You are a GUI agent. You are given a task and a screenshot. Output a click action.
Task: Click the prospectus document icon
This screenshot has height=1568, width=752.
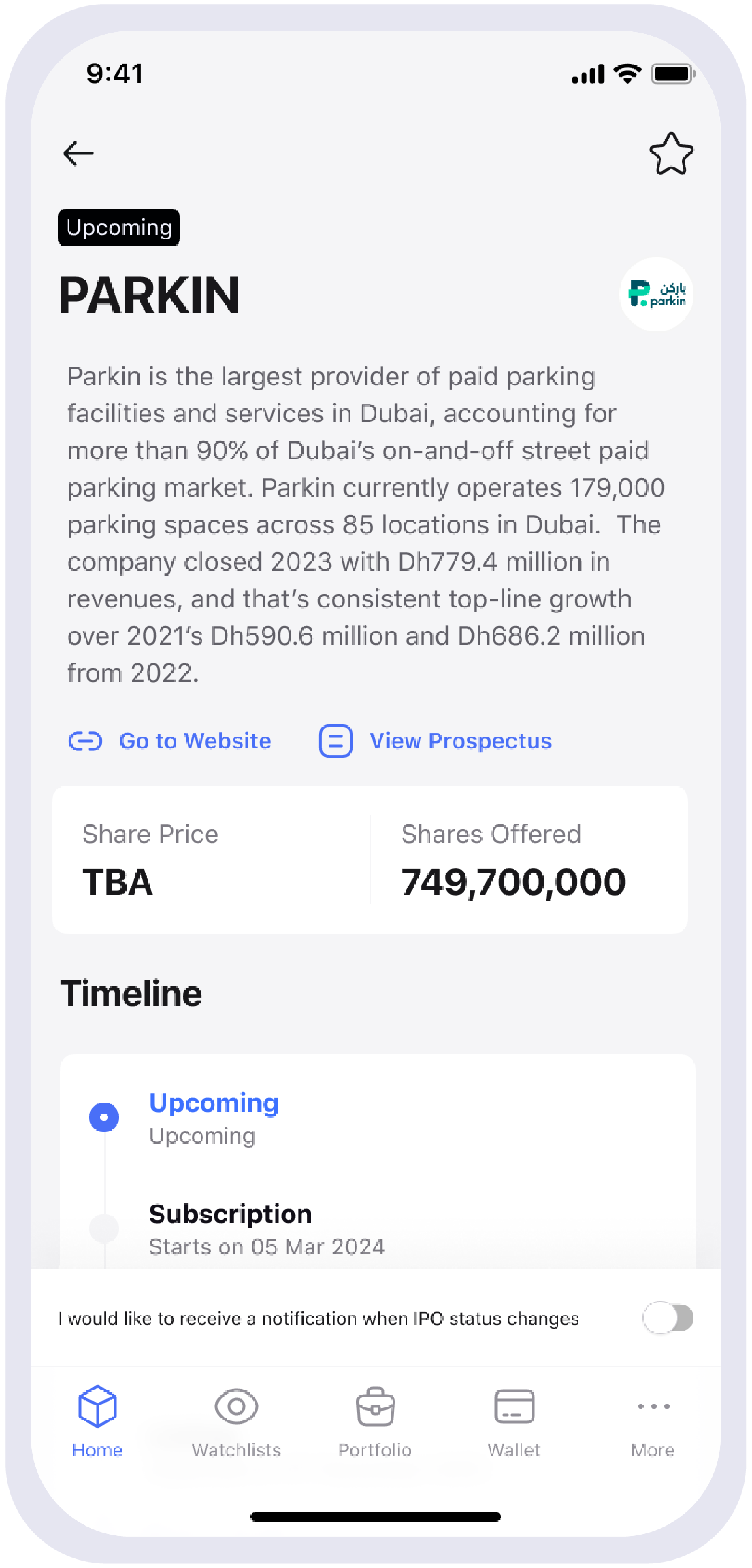(x=336, y=741)
